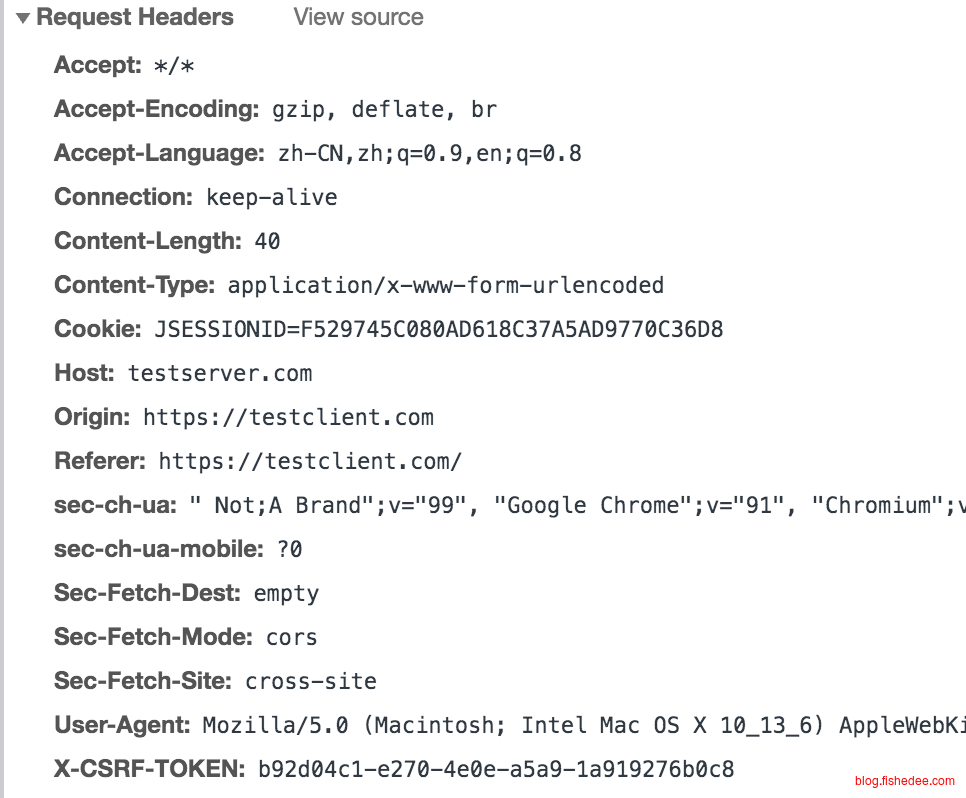Select the Connection keep-alive value

click(271, 198)
